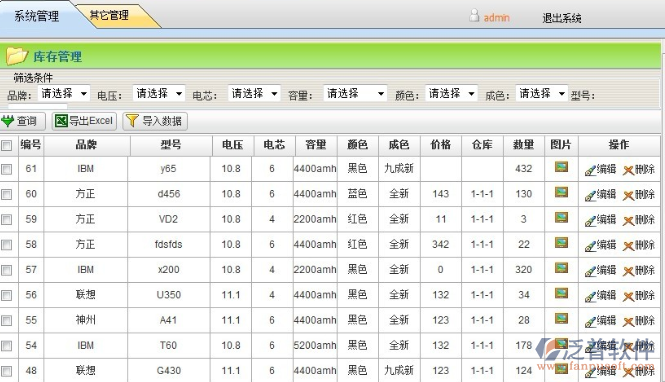This screenshot has height=382, width=665.
Task: Delete item 59 via red X icon
Action: point(629,221)
